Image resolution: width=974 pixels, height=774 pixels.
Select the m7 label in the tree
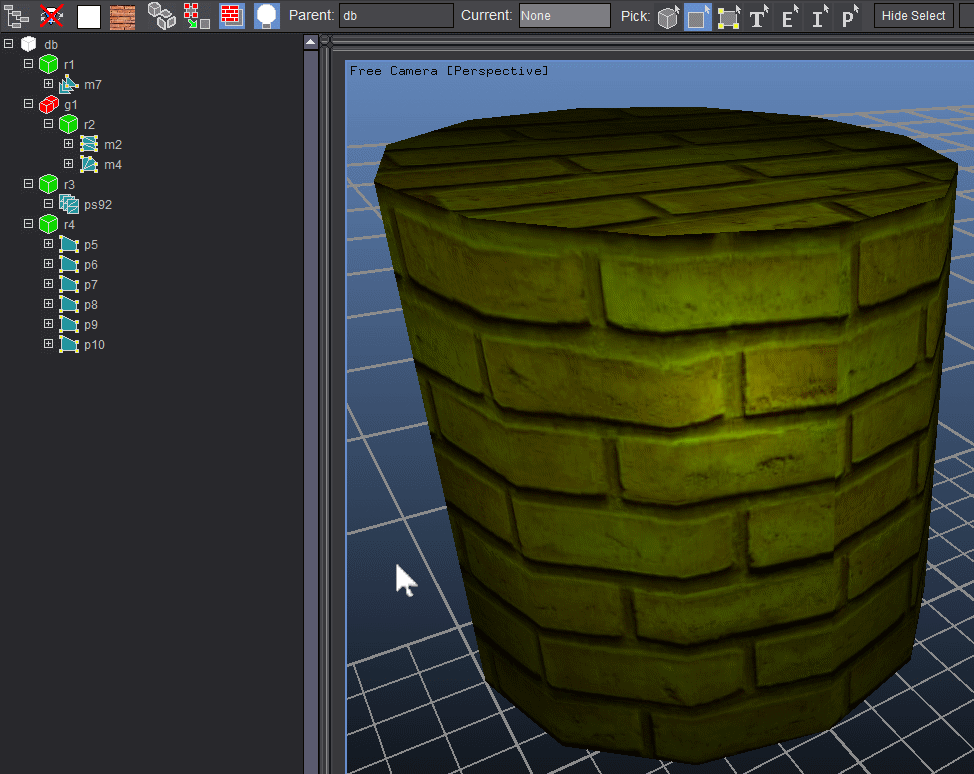pos(93,84)
